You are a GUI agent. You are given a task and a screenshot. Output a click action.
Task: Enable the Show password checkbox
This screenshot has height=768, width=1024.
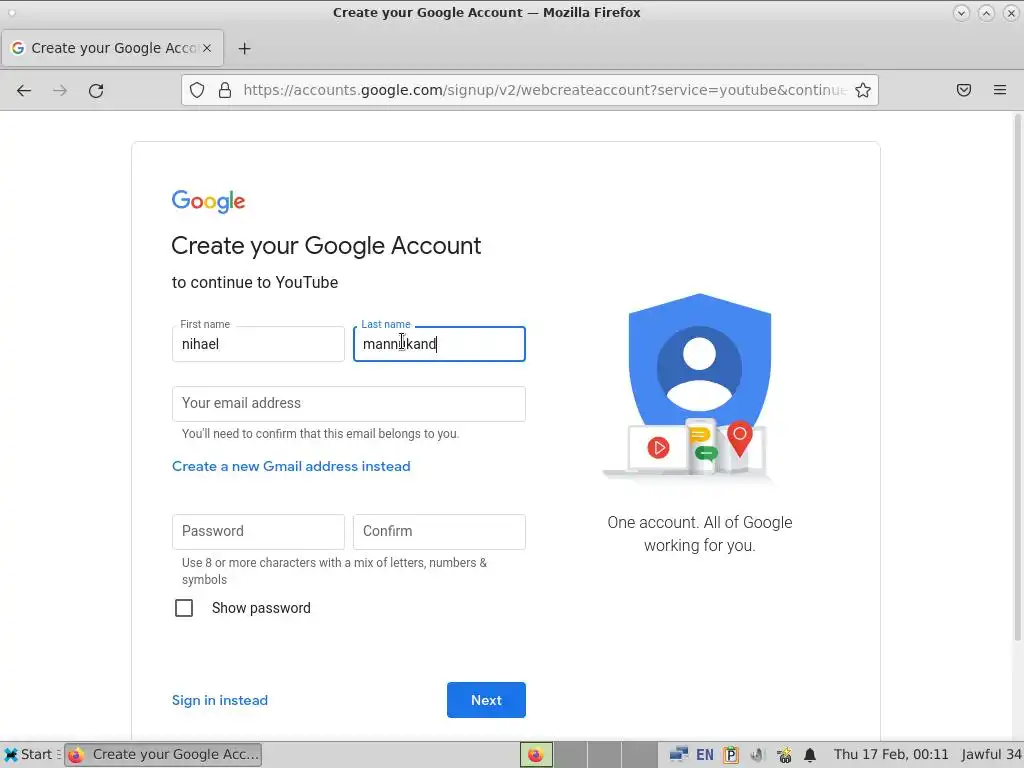184,608
